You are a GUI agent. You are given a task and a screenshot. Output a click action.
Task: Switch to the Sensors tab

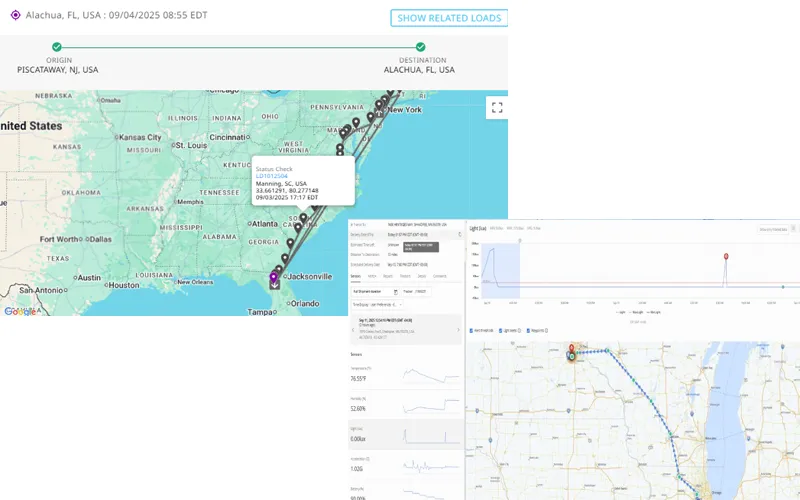click(x=355, y=275)
